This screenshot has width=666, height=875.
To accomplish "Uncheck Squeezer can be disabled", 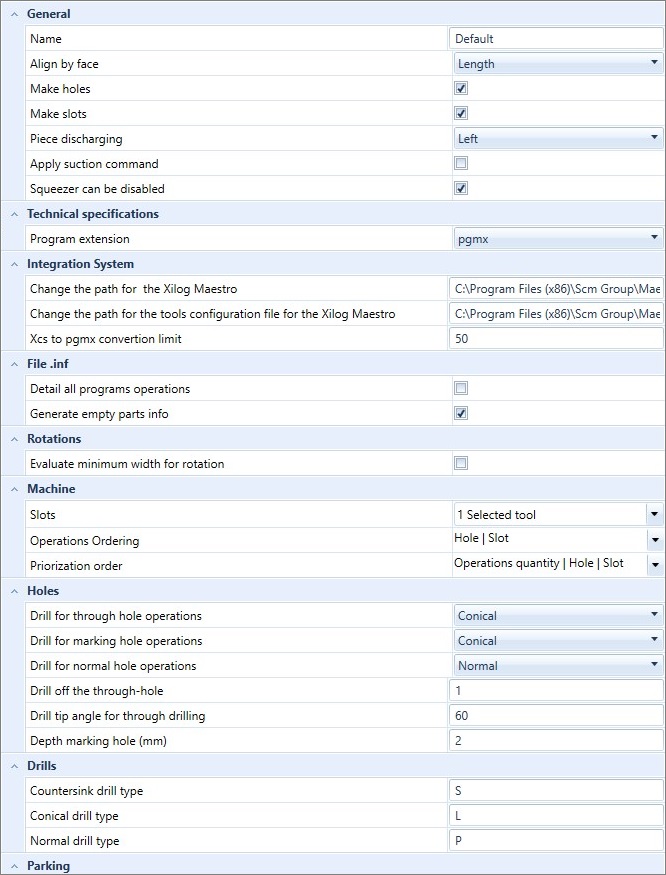I will [461, 188].
